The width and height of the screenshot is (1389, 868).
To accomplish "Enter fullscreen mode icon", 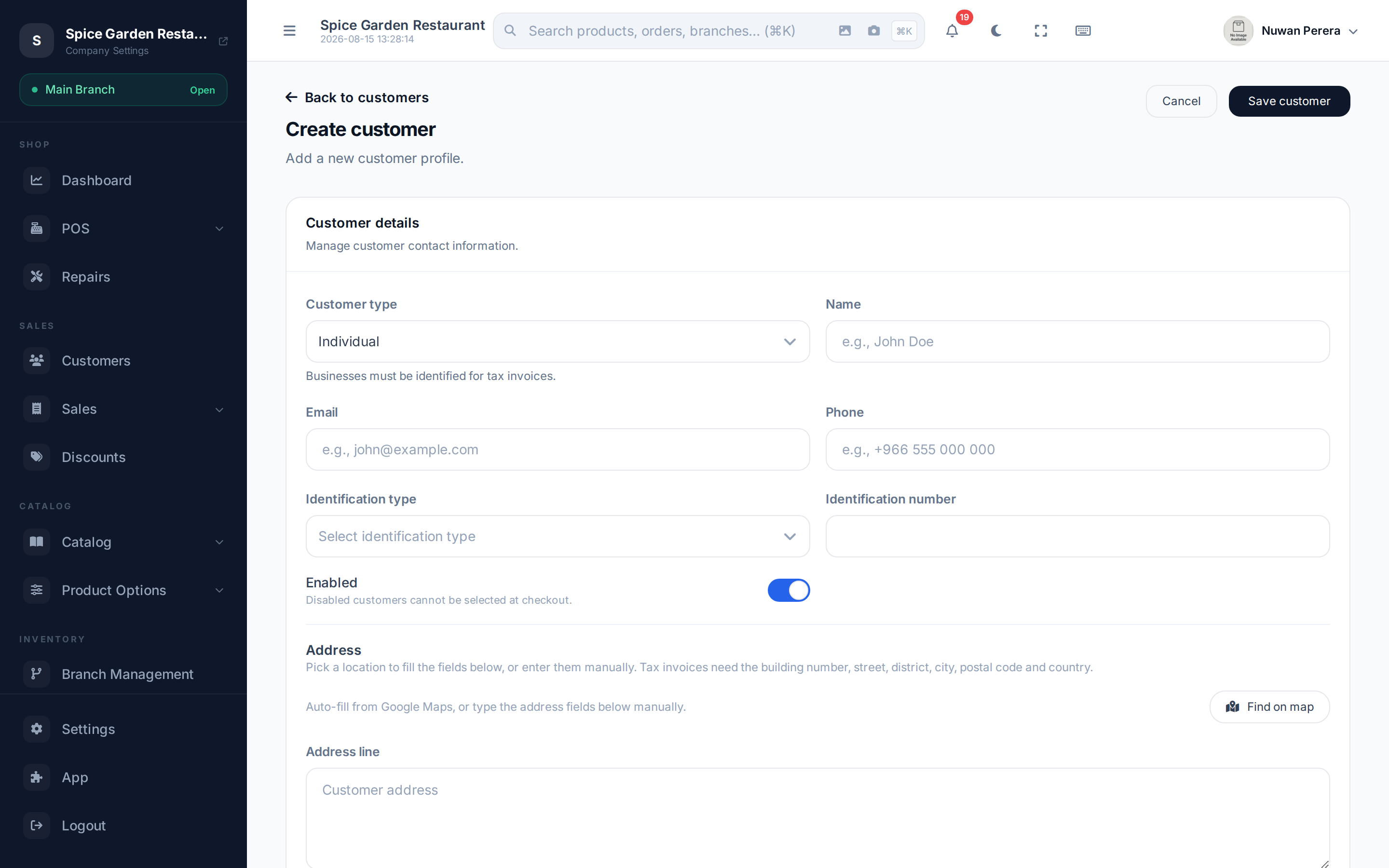I will 1041,30.
